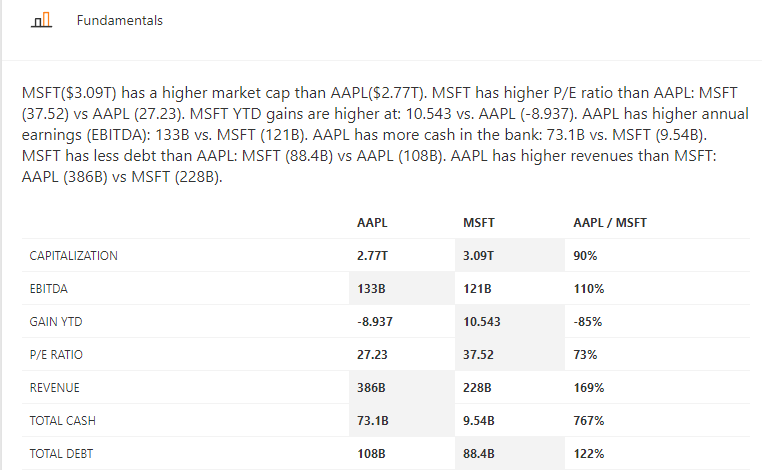Click MSFT capitalization value 3.09T
Image resolution: width=762 pixels, height=470 pixels.
coord(478,256)
